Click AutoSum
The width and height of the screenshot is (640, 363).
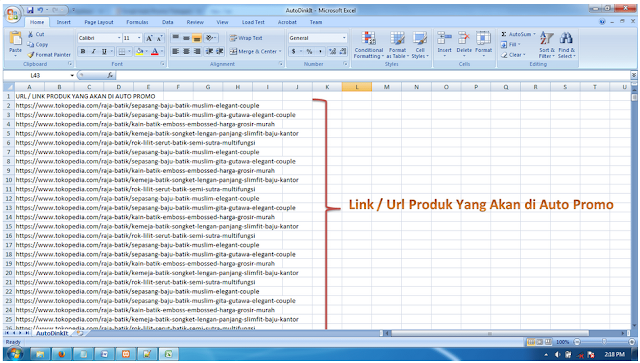[x=518, y=34]
